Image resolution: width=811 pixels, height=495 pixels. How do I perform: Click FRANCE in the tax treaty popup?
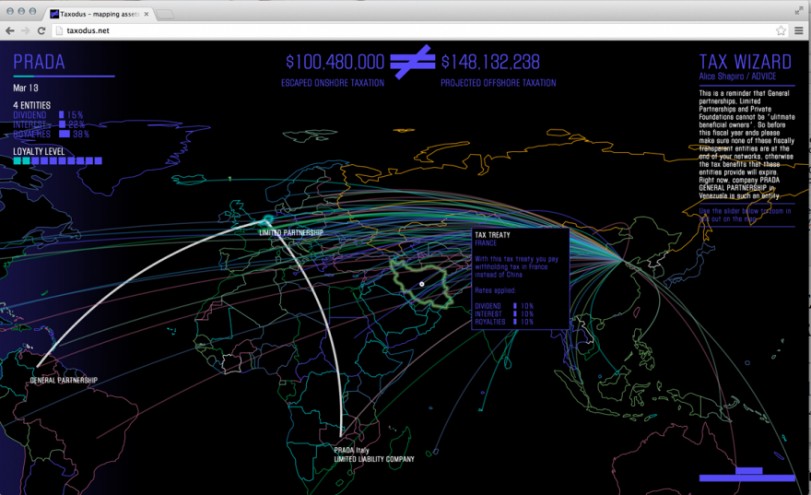[486, 243]
